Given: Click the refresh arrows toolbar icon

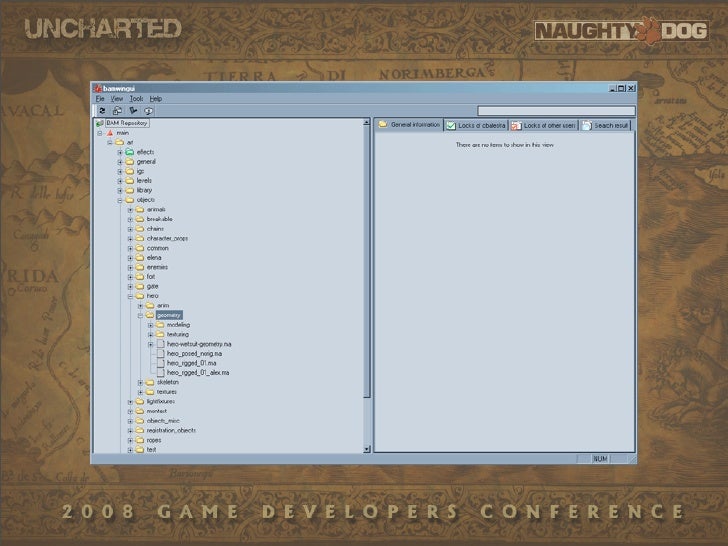Looking at the screenshot, I should tap(102, 110).
